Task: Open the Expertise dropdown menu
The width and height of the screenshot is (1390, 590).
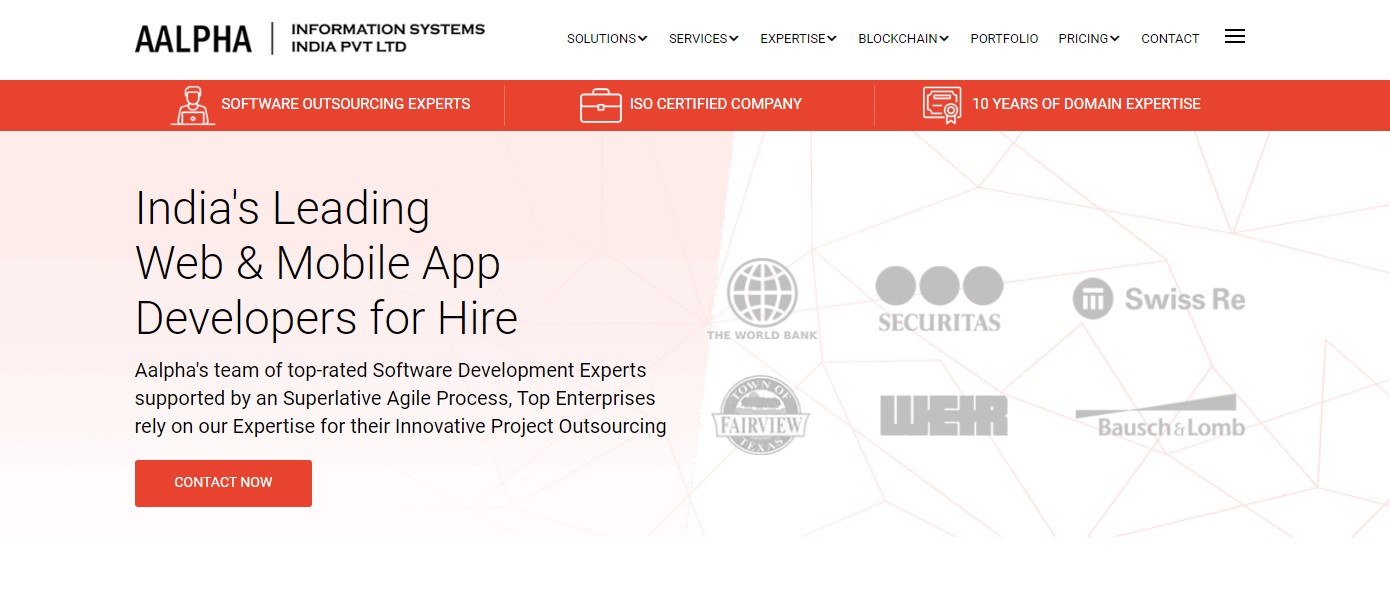Action: tap(797, 39)
